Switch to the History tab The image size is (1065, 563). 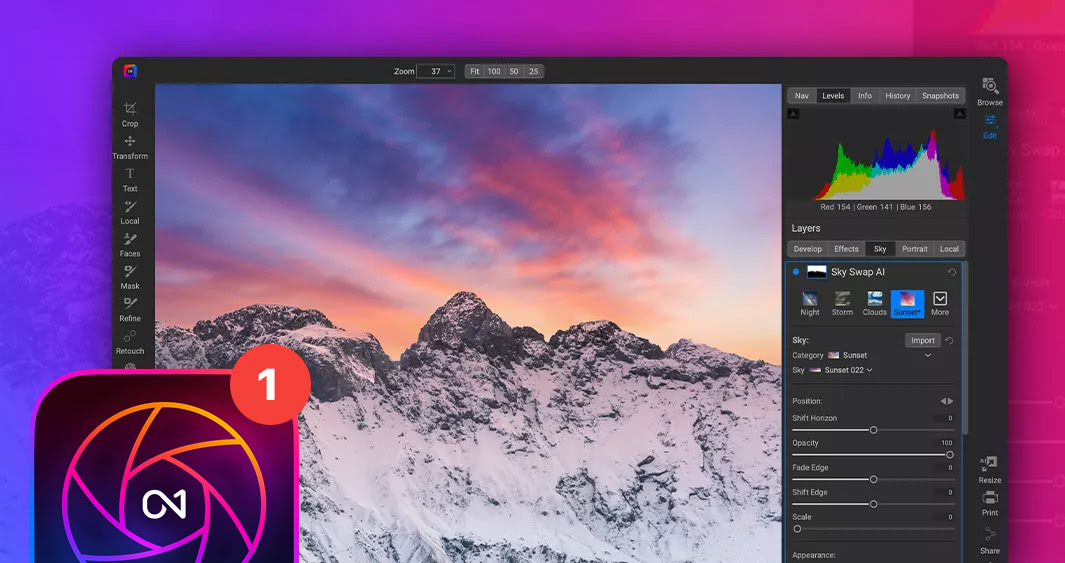pos(897,96)
